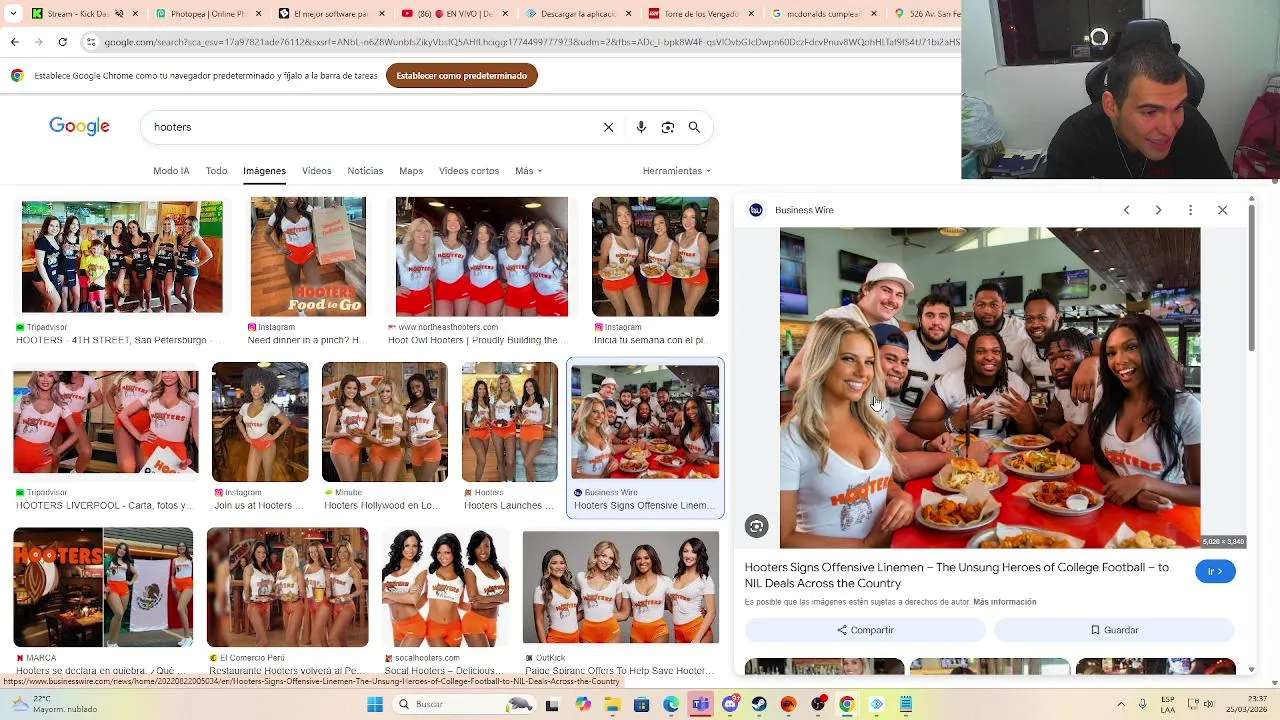Show next image in preview panel

(1158, 210)
